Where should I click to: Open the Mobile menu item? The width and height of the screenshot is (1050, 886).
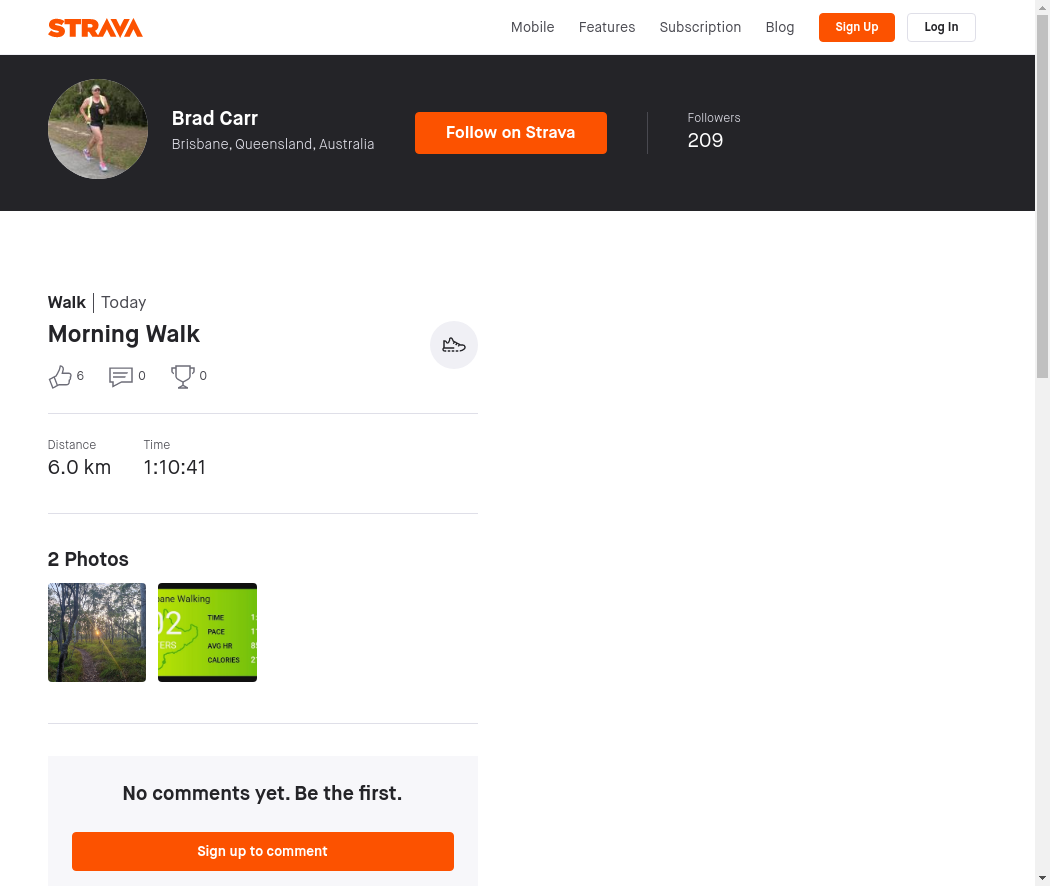(532, 27)
